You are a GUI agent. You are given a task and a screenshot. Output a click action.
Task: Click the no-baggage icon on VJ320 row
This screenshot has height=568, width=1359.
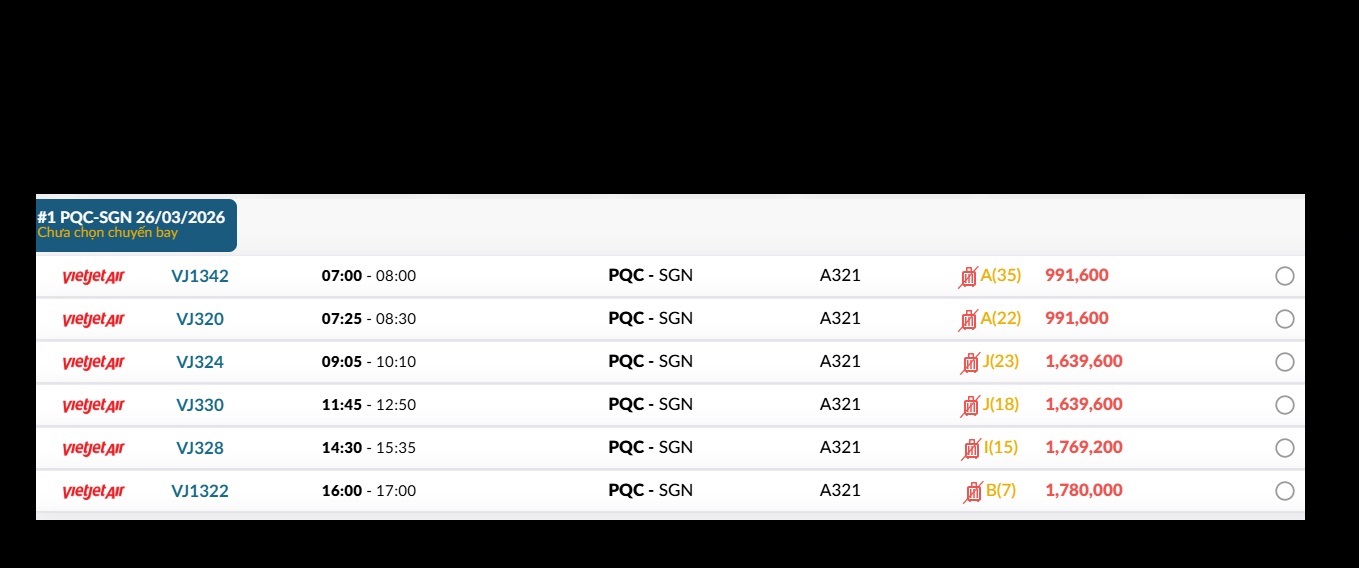click(x=968, y=320)
